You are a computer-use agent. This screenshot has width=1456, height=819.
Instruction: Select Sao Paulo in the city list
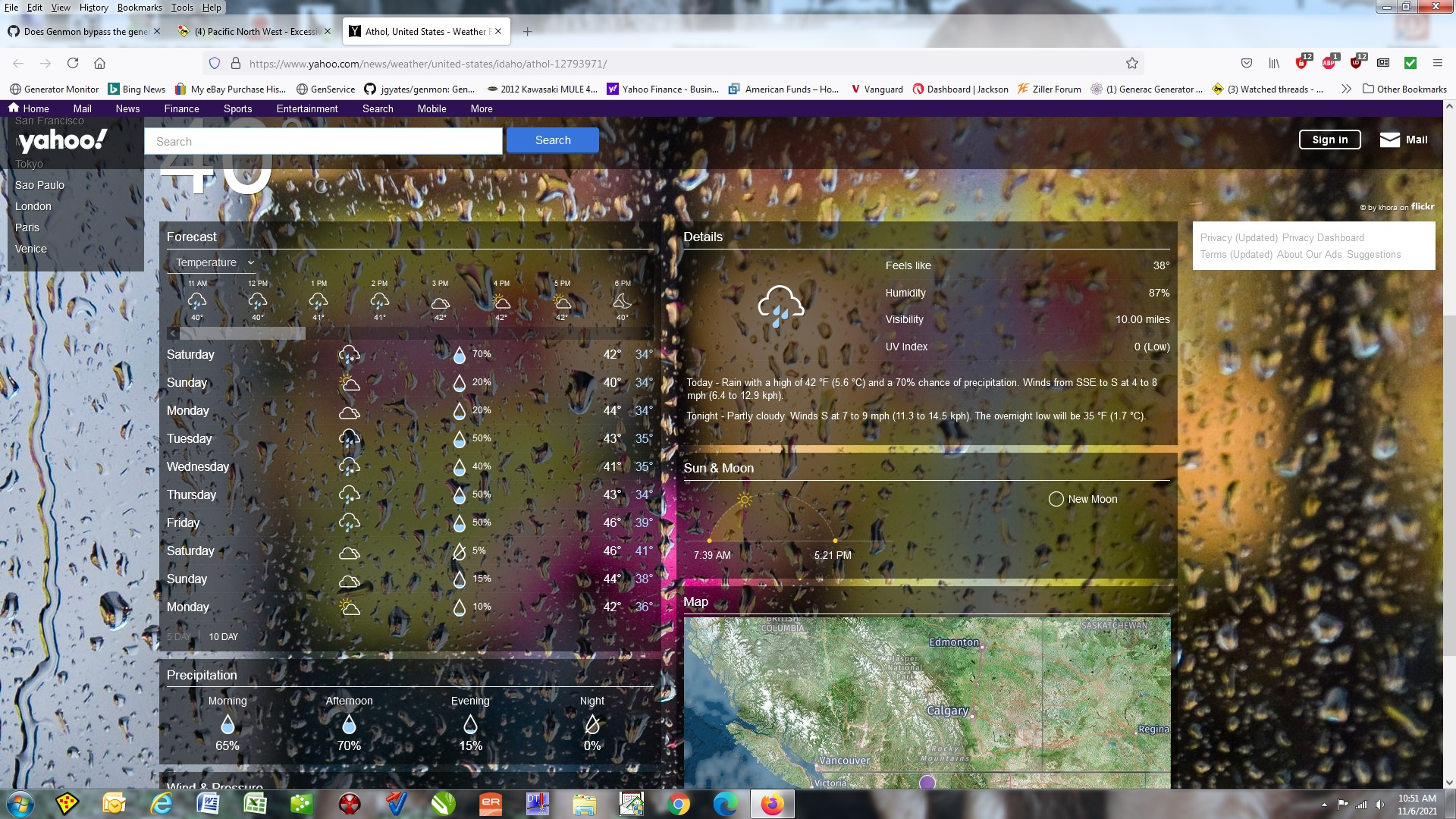(39, 185)
